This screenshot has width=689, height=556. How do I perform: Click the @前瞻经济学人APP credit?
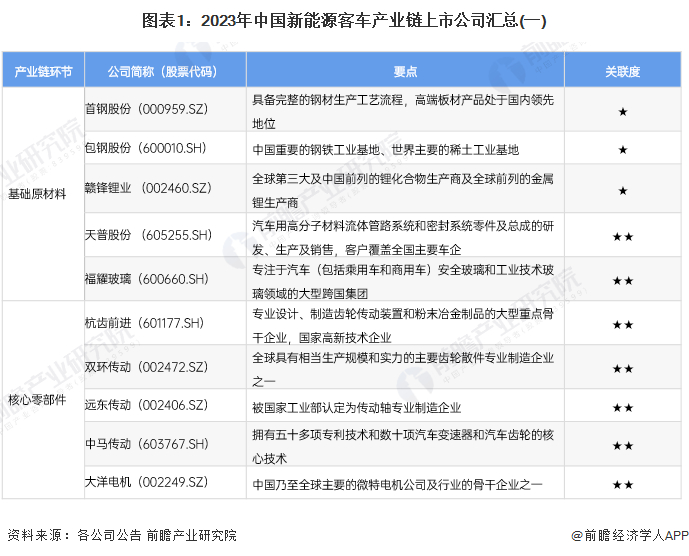(630, 535)
